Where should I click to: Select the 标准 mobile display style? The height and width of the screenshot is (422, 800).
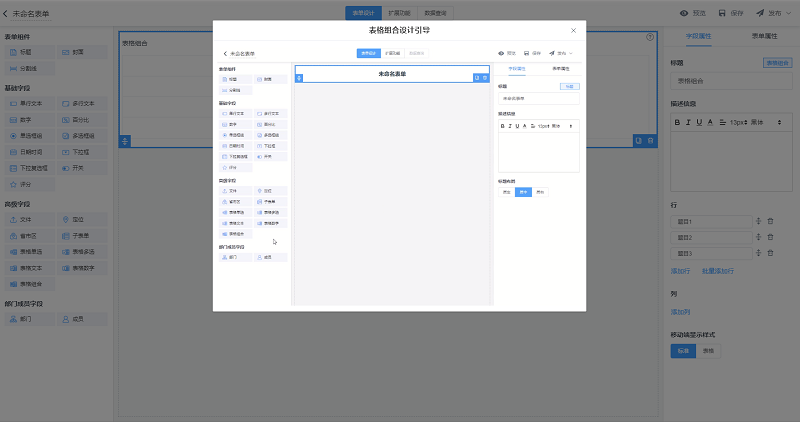click(682, 351)
